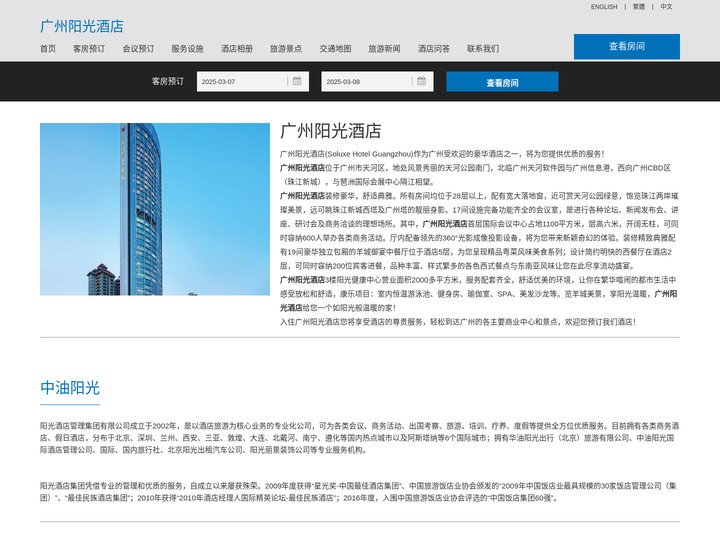Click the 查看房间 button in the booking bar
Screen dimensions: 720x540
point(502,82)
